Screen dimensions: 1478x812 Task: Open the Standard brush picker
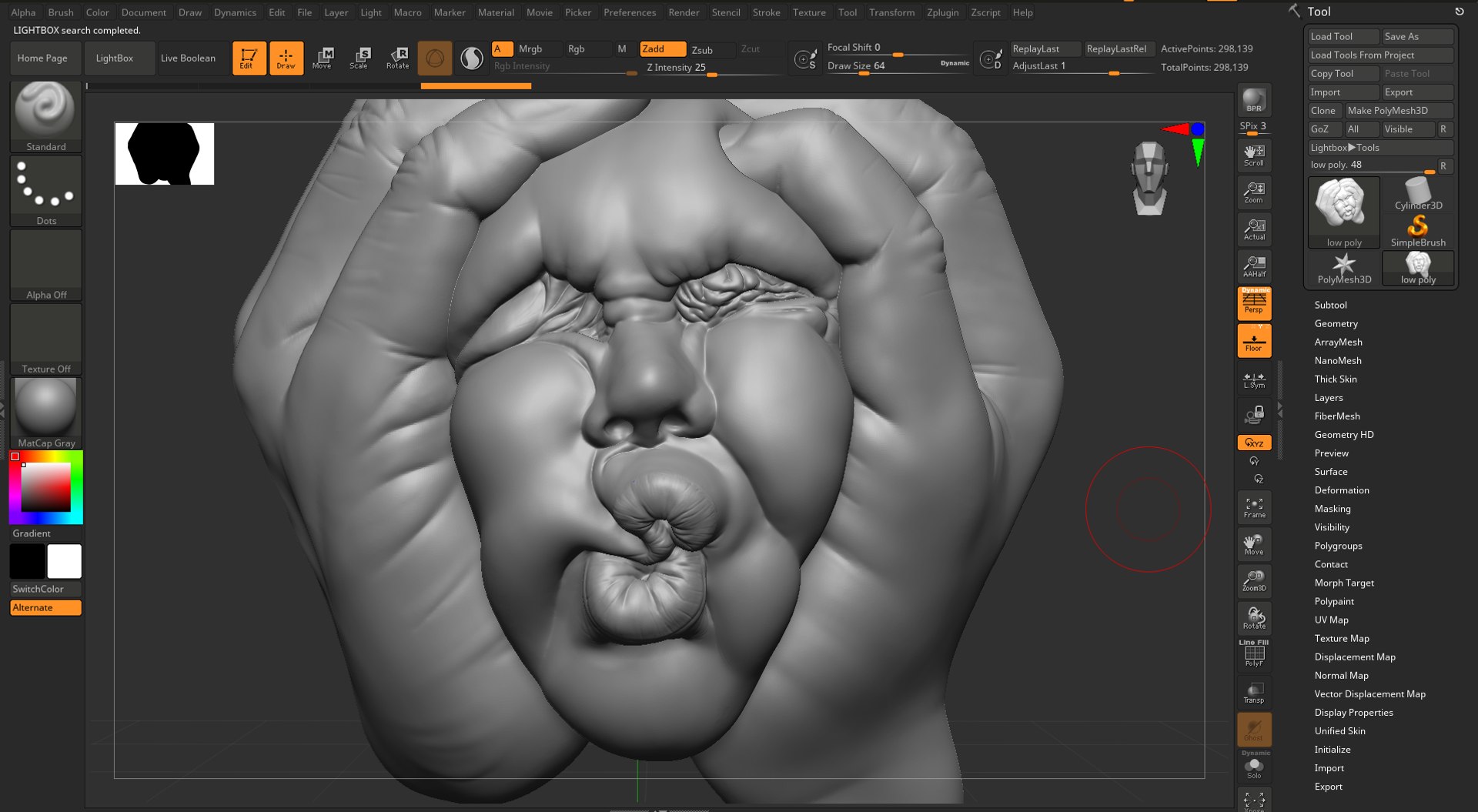[x=46, y=116]
